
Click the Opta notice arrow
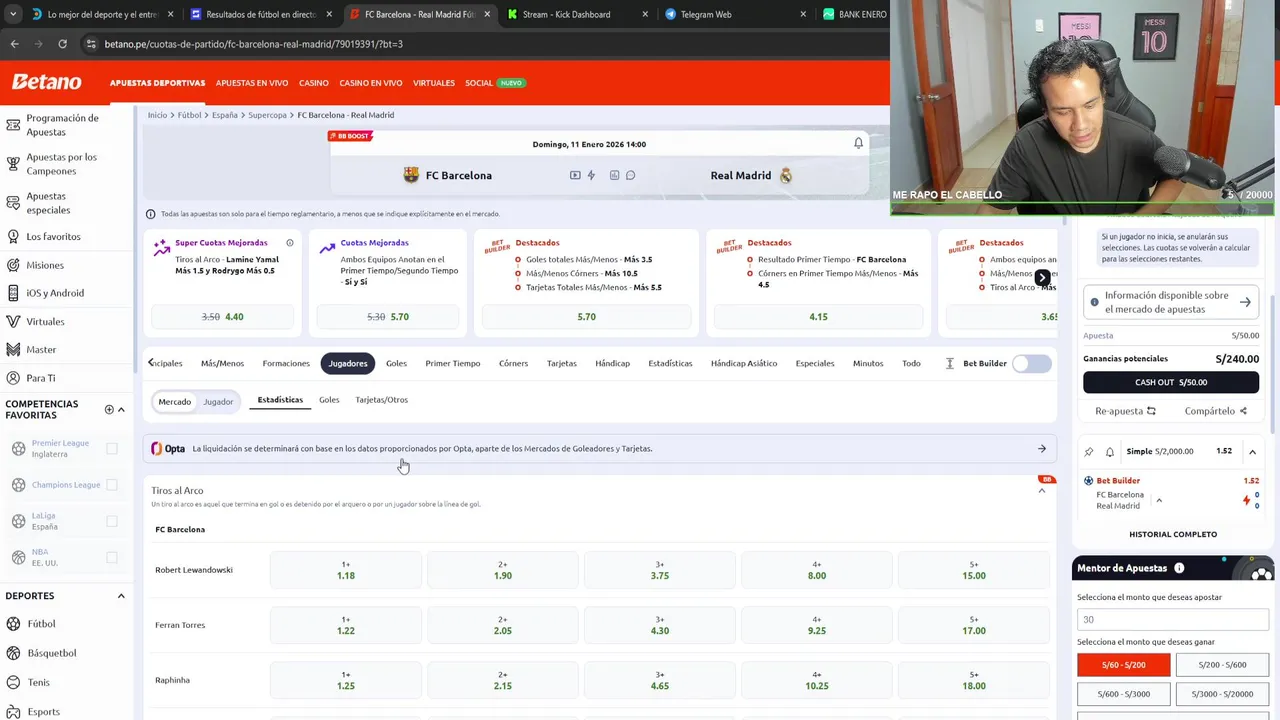[1042, 449]
